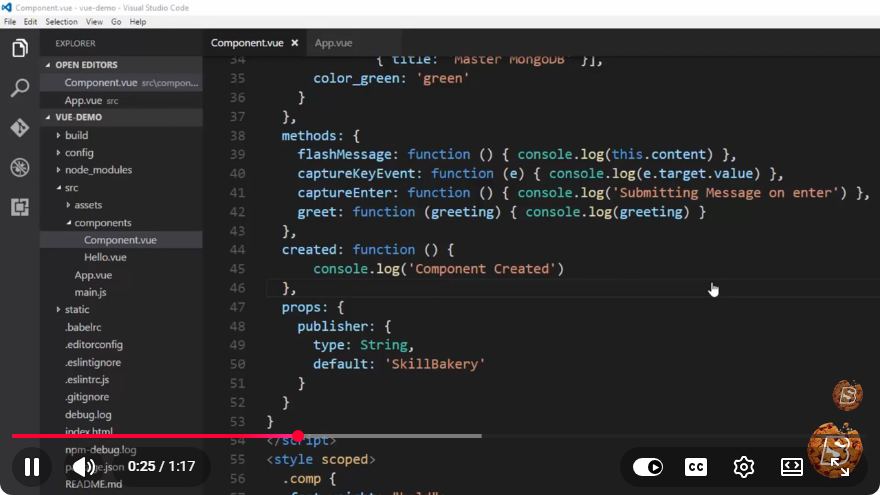This screenshot has height=495, width=880.
Task: Open the Search view icon
Action: pyautogui.click(x=20, y=88)
